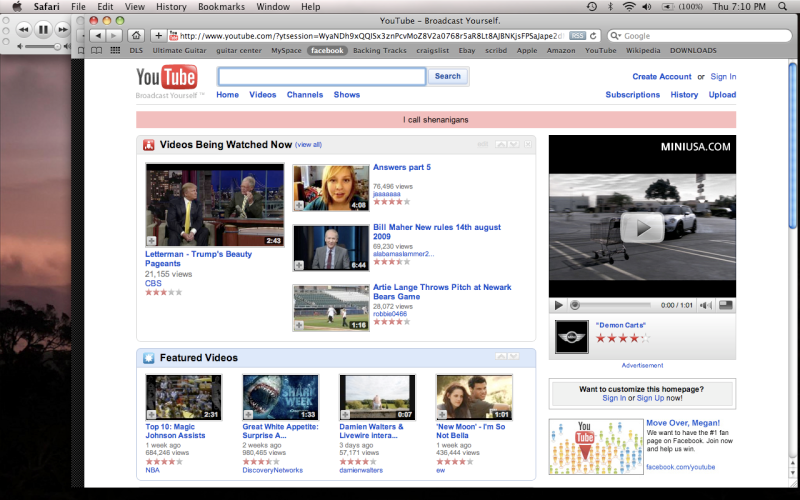Click the MINI logo channel icon

(571, 337)
